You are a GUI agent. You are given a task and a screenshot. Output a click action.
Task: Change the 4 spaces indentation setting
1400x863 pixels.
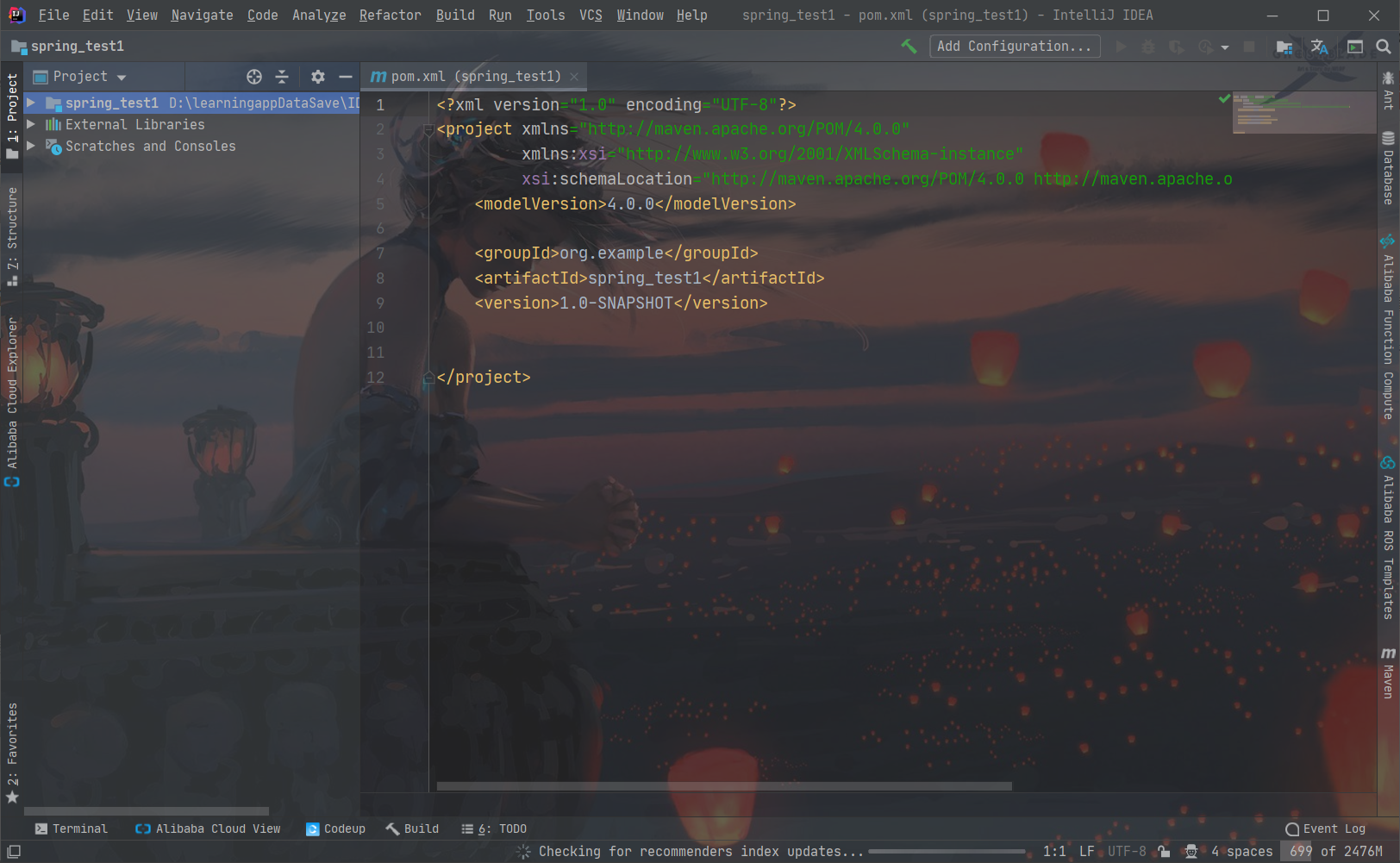click(1241, 852)
